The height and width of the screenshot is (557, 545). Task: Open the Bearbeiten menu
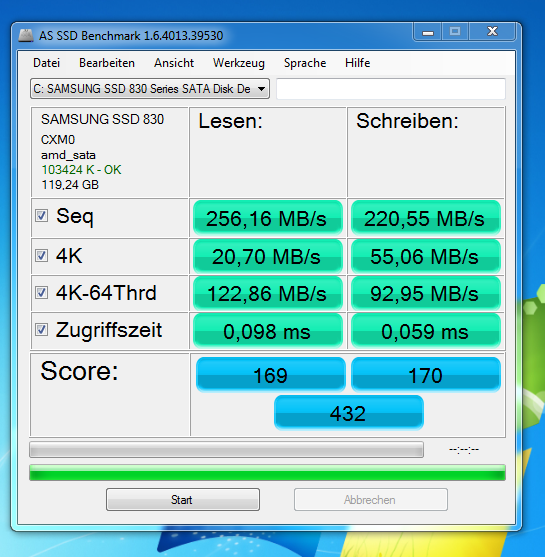tap(107, 63)
